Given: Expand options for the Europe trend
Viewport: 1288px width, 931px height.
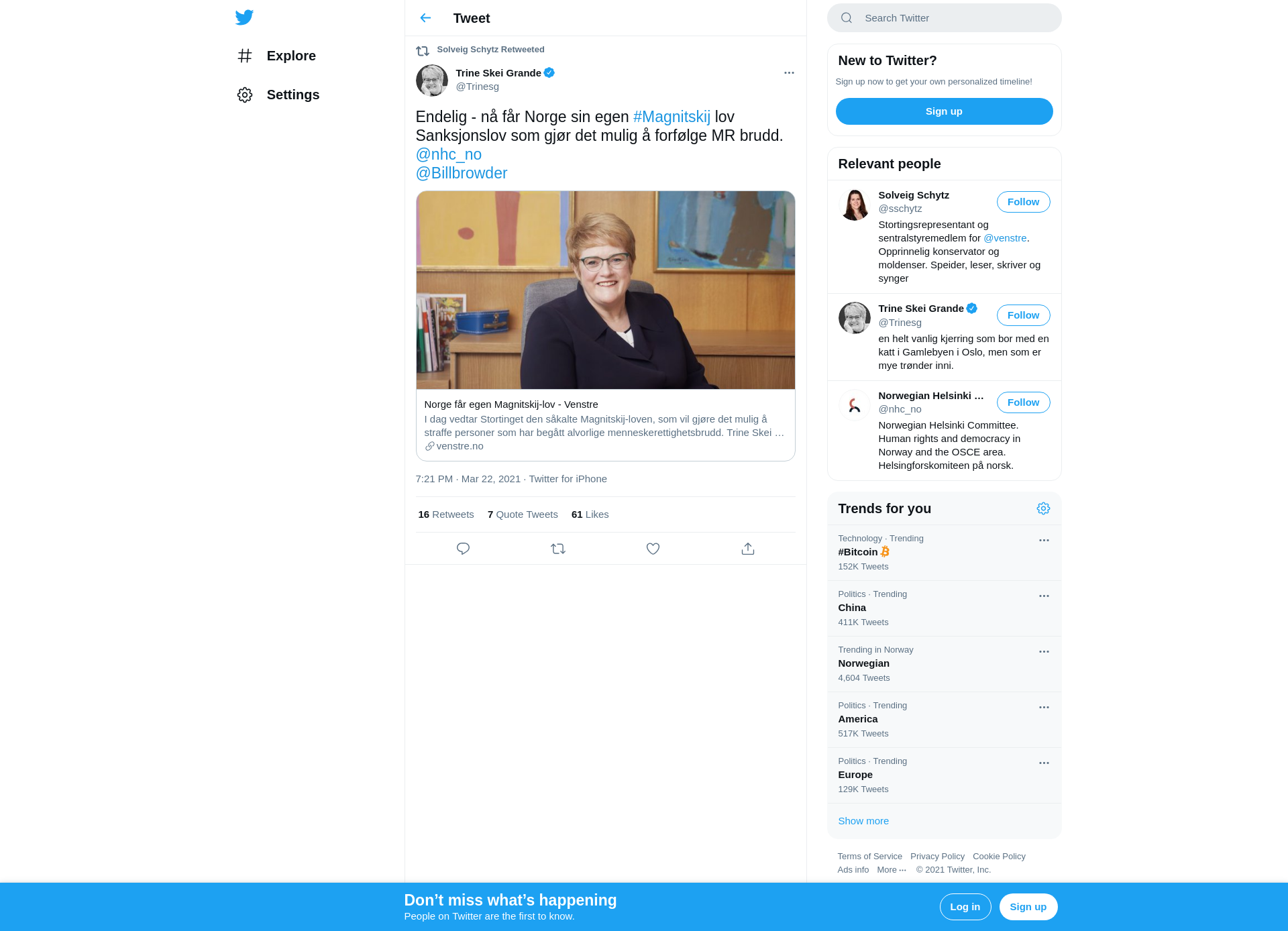Looking at the screenshot, I should click(x=1044, y=763).
